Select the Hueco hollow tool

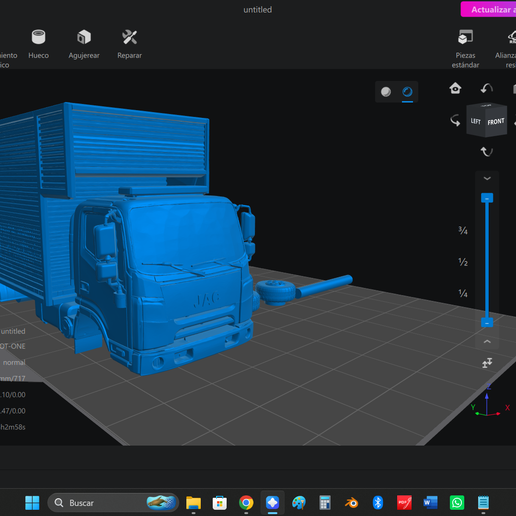pyautogui.click(x=38, y=44)
